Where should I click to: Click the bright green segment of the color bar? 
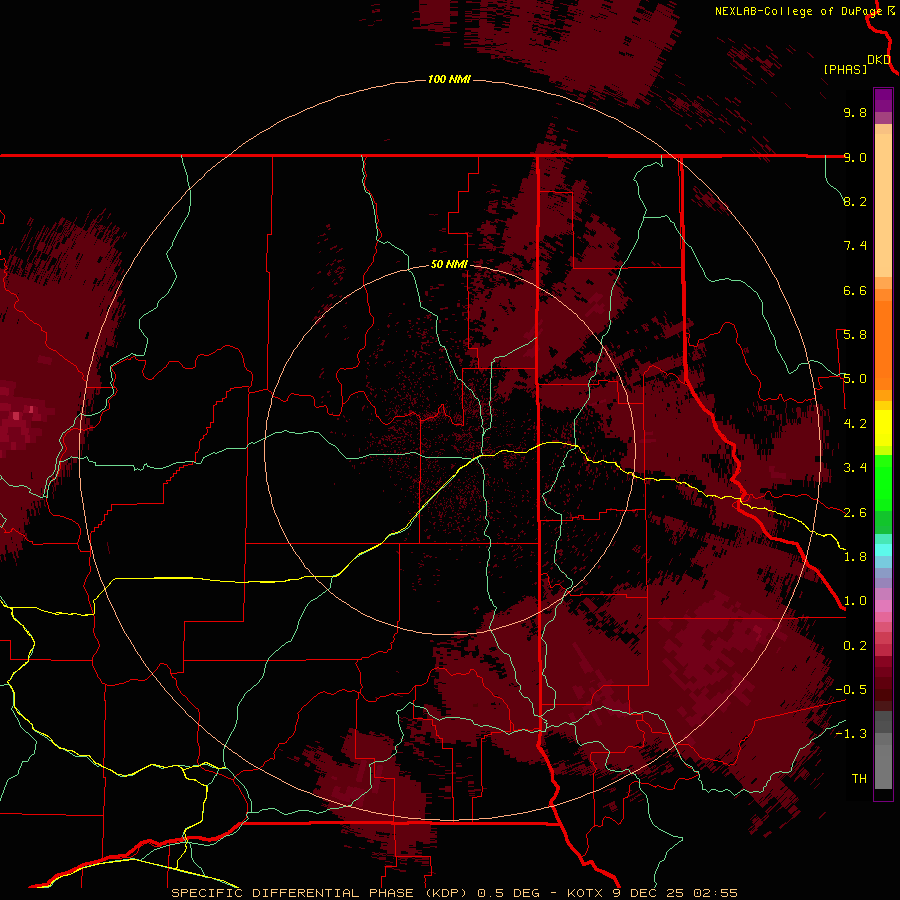coord(883,483)
